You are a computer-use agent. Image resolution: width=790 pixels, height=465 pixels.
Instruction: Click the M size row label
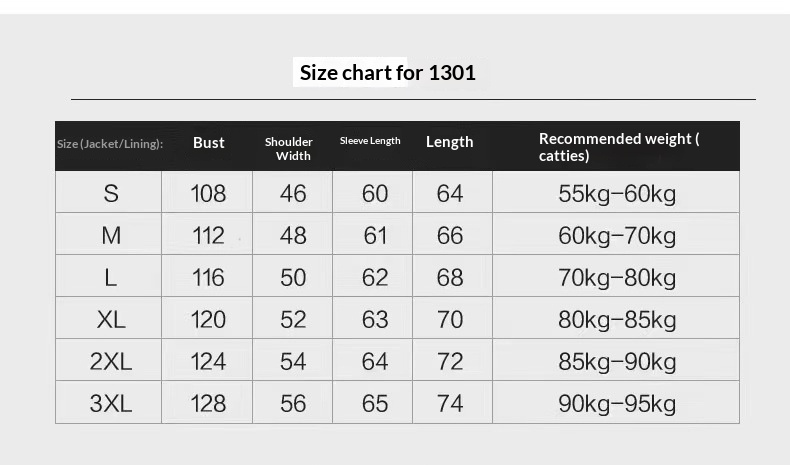(110, 236)
